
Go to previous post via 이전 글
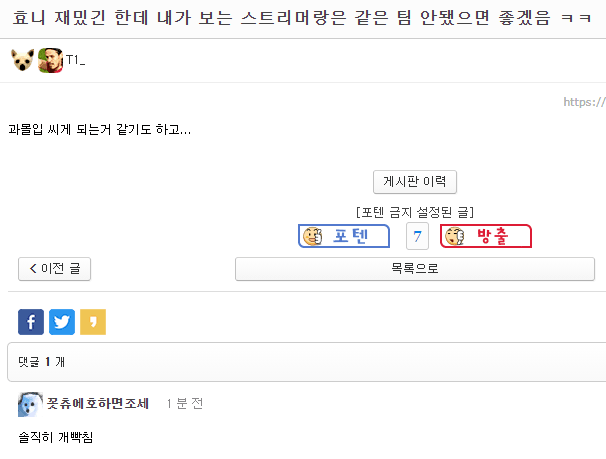pos(54,269)
